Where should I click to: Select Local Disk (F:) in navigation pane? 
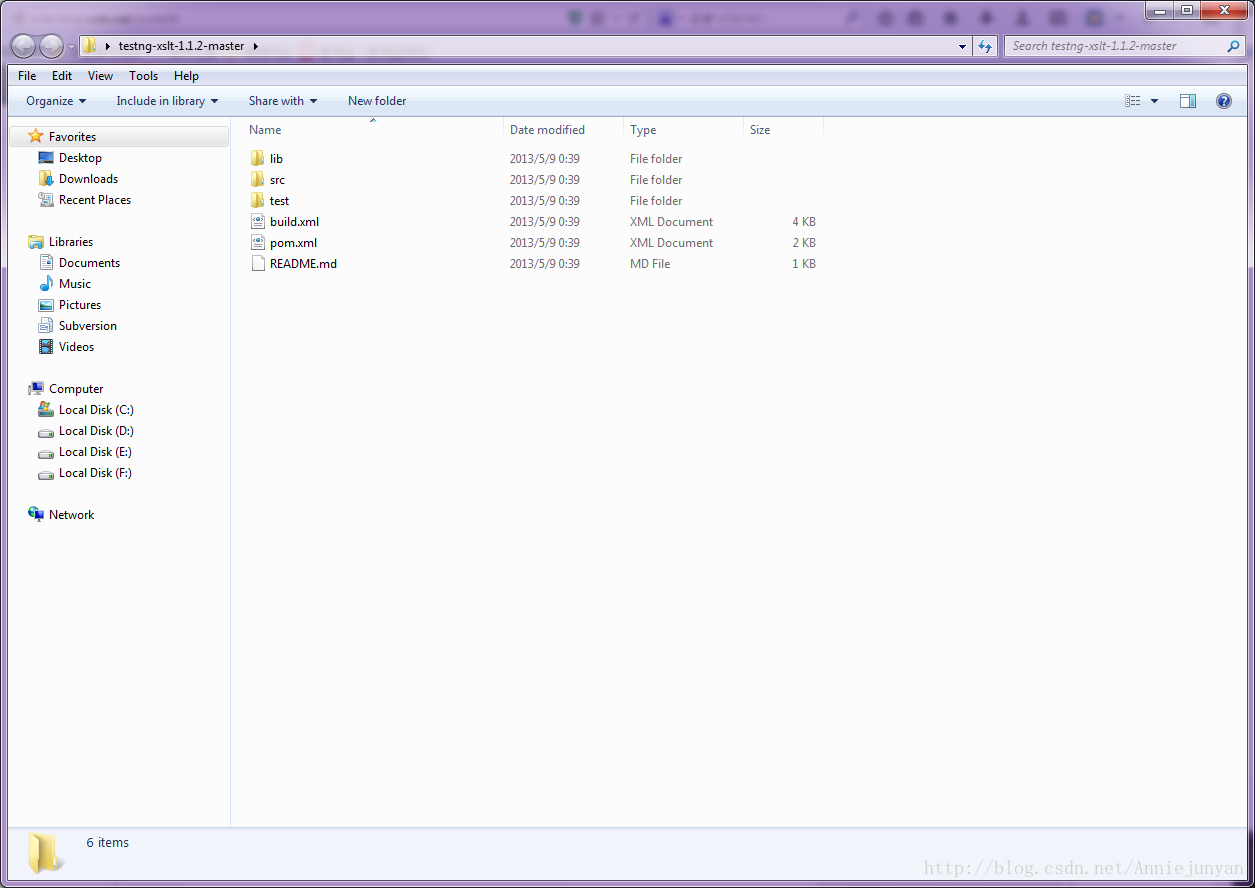pos(95,473)
